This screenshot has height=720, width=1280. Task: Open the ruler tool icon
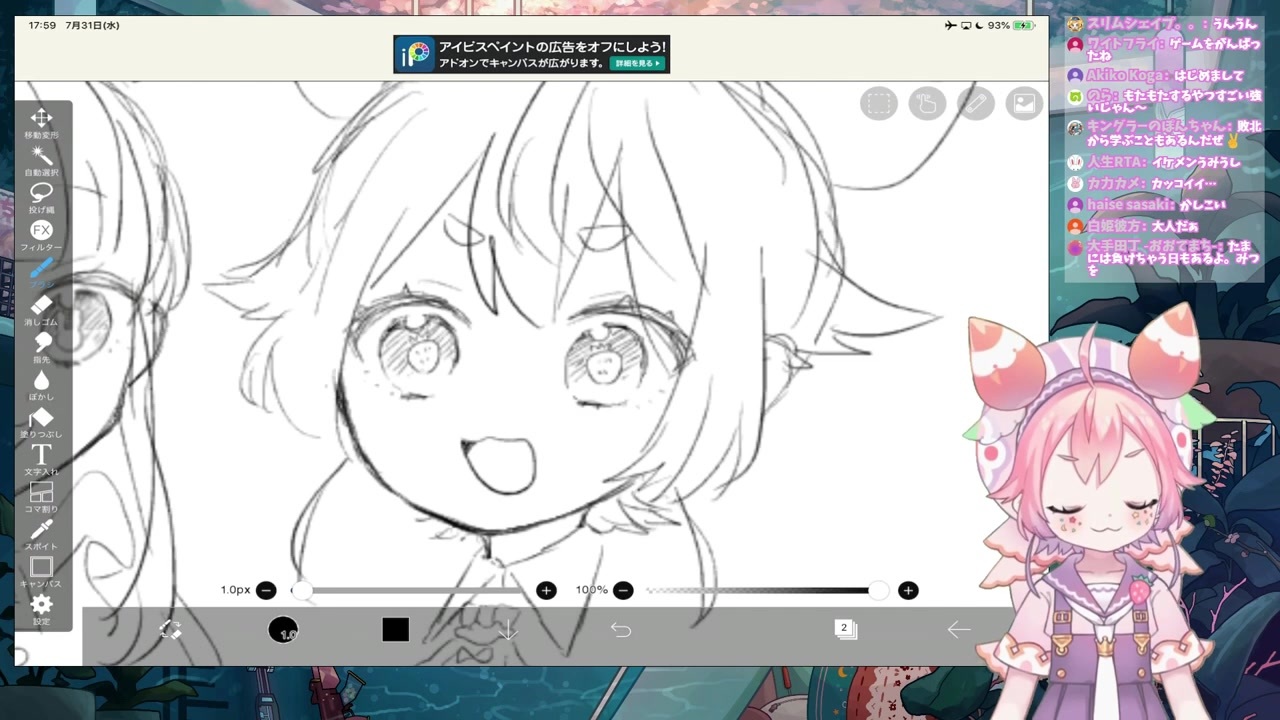[x=976, y=103]
